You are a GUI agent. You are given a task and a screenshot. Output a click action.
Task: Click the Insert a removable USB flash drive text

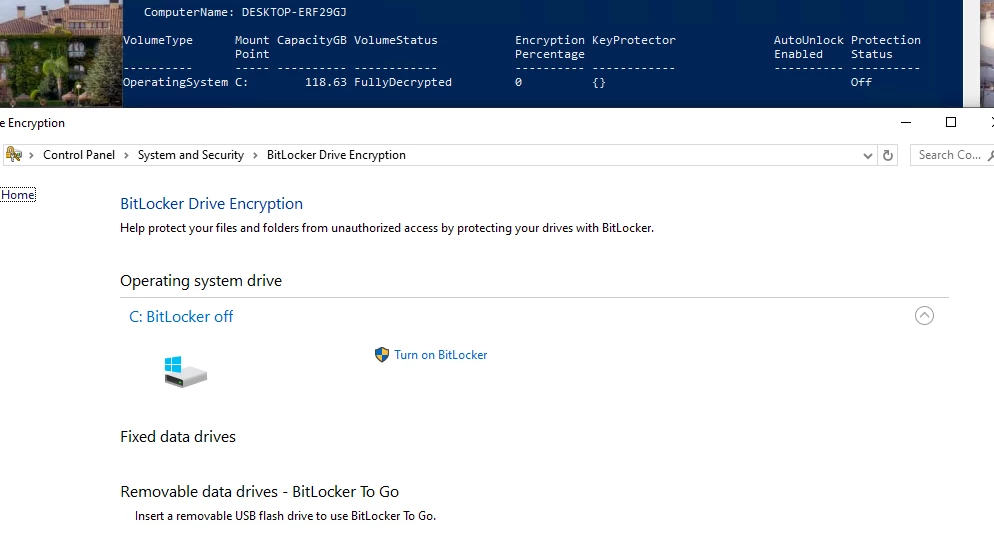[x=285, y=516]
